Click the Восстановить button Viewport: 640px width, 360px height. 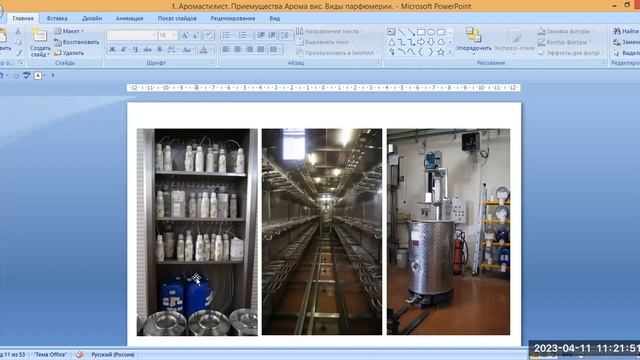77,42
